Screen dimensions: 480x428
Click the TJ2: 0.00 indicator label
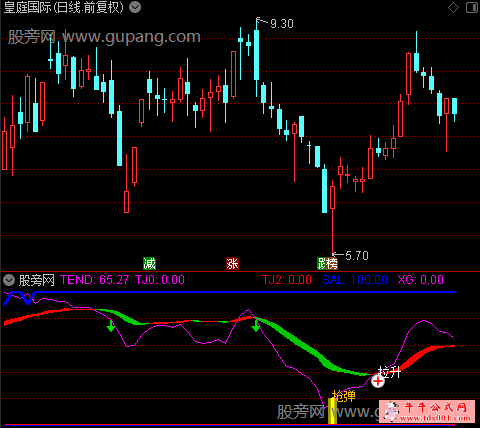(x=287, y=280)
